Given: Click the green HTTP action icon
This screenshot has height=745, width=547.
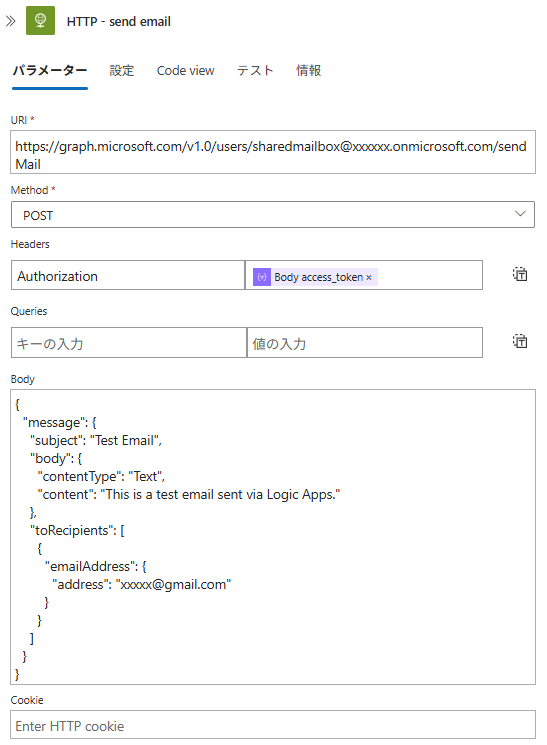Looking at the screenshot, I should pos(40,20).
